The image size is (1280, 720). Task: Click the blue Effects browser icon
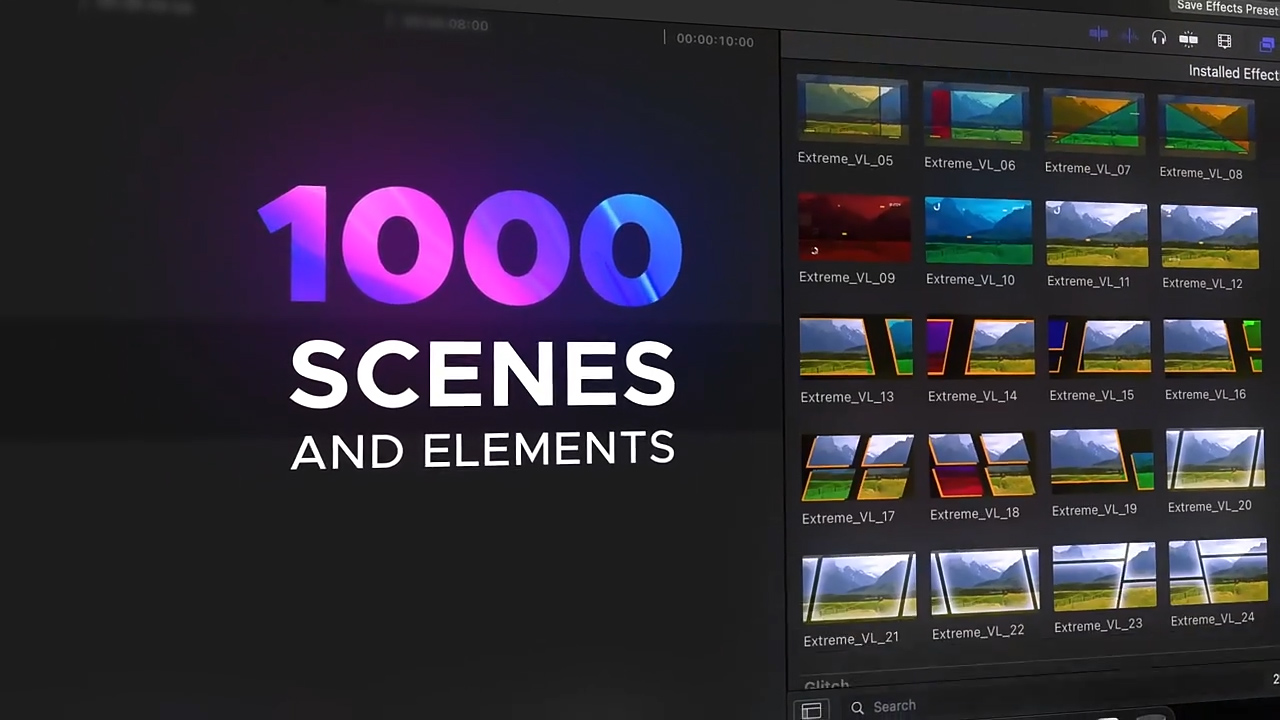click(1267, 43)
